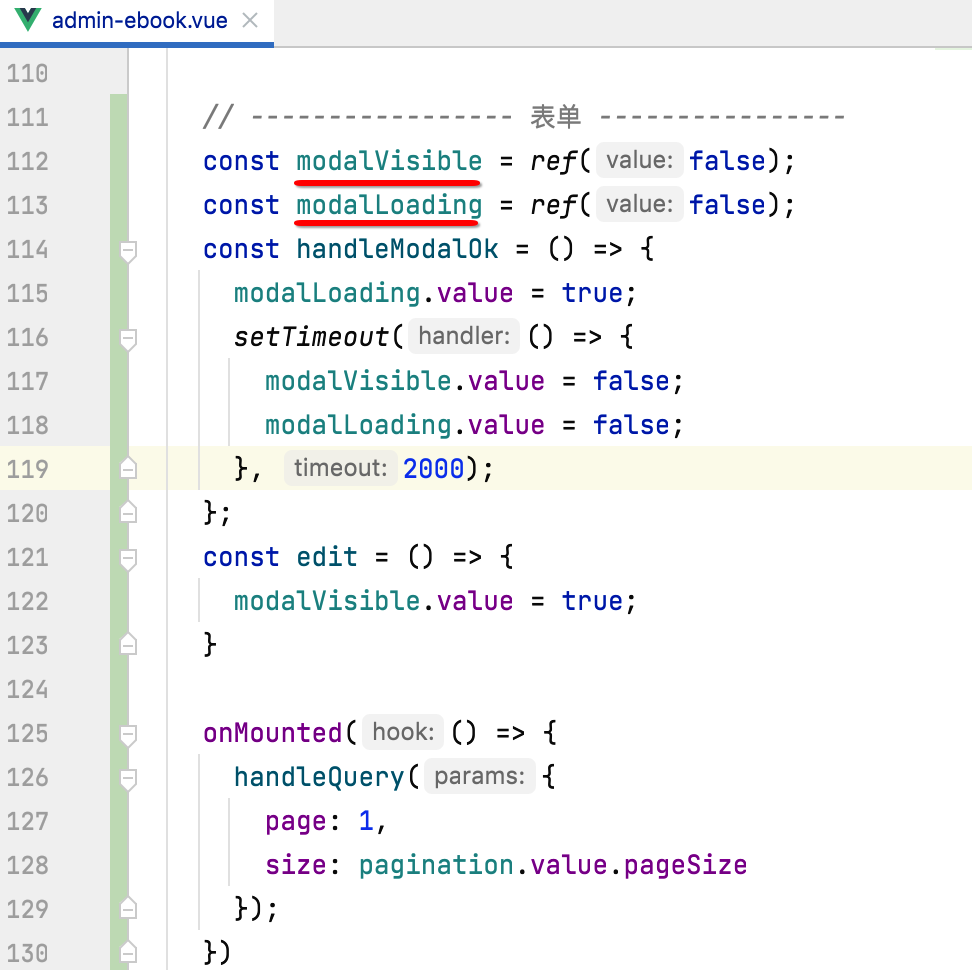Image resolution: width=972 pixels, height=970 pixels.
Task: Fold the closing marker at line 129
Action: tap(128, 909)
